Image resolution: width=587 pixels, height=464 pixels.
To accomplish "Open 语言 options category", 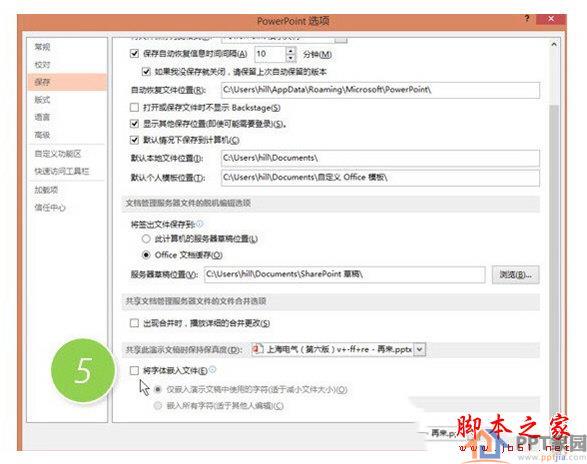I will [42, 117].
